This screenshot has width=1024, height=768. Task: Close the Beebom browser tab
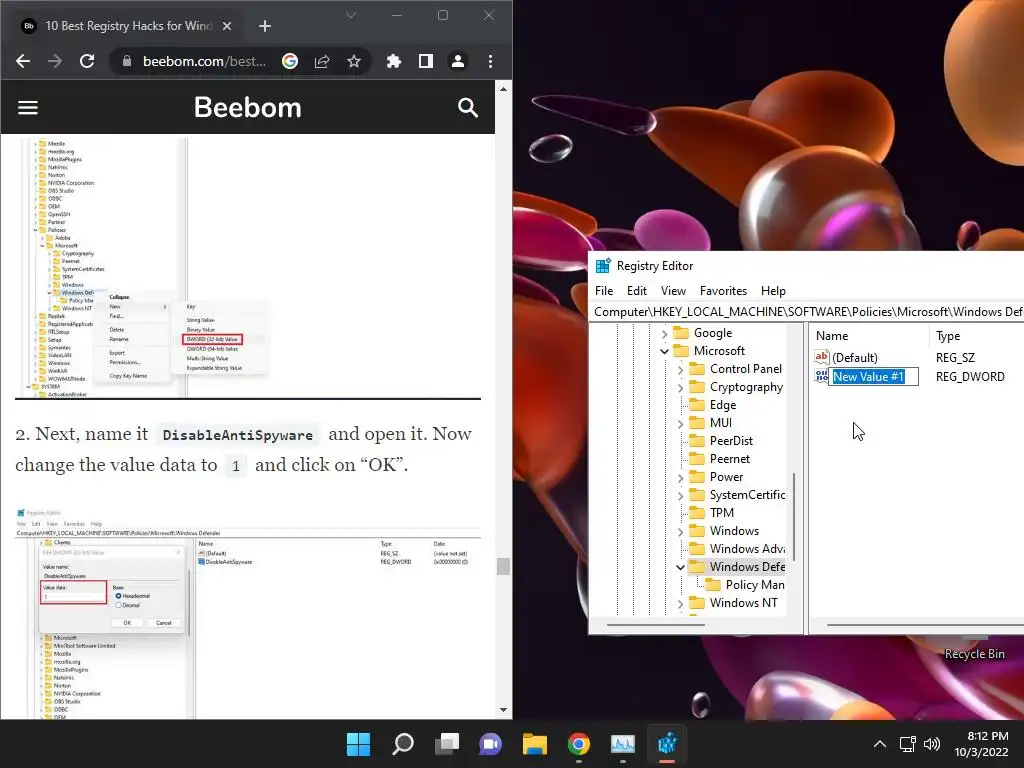[227, 26]
